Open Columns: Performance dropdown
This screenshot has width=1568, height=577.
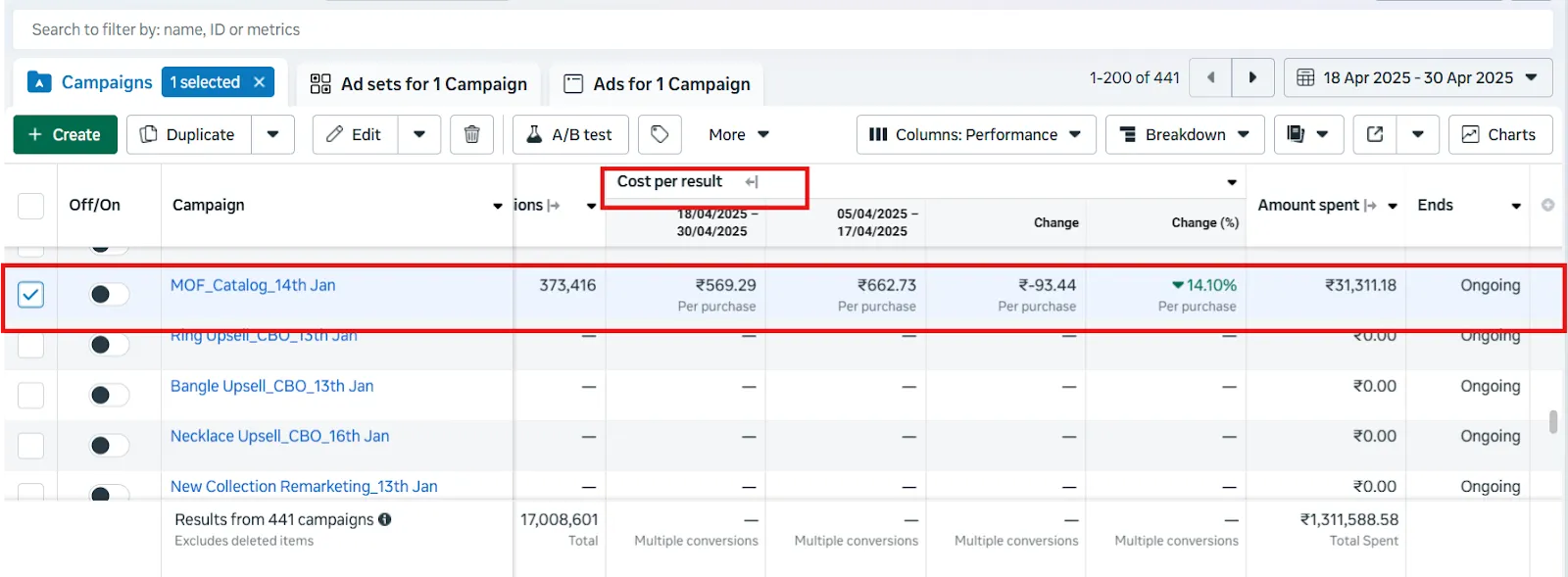click(x=974, y=134)
